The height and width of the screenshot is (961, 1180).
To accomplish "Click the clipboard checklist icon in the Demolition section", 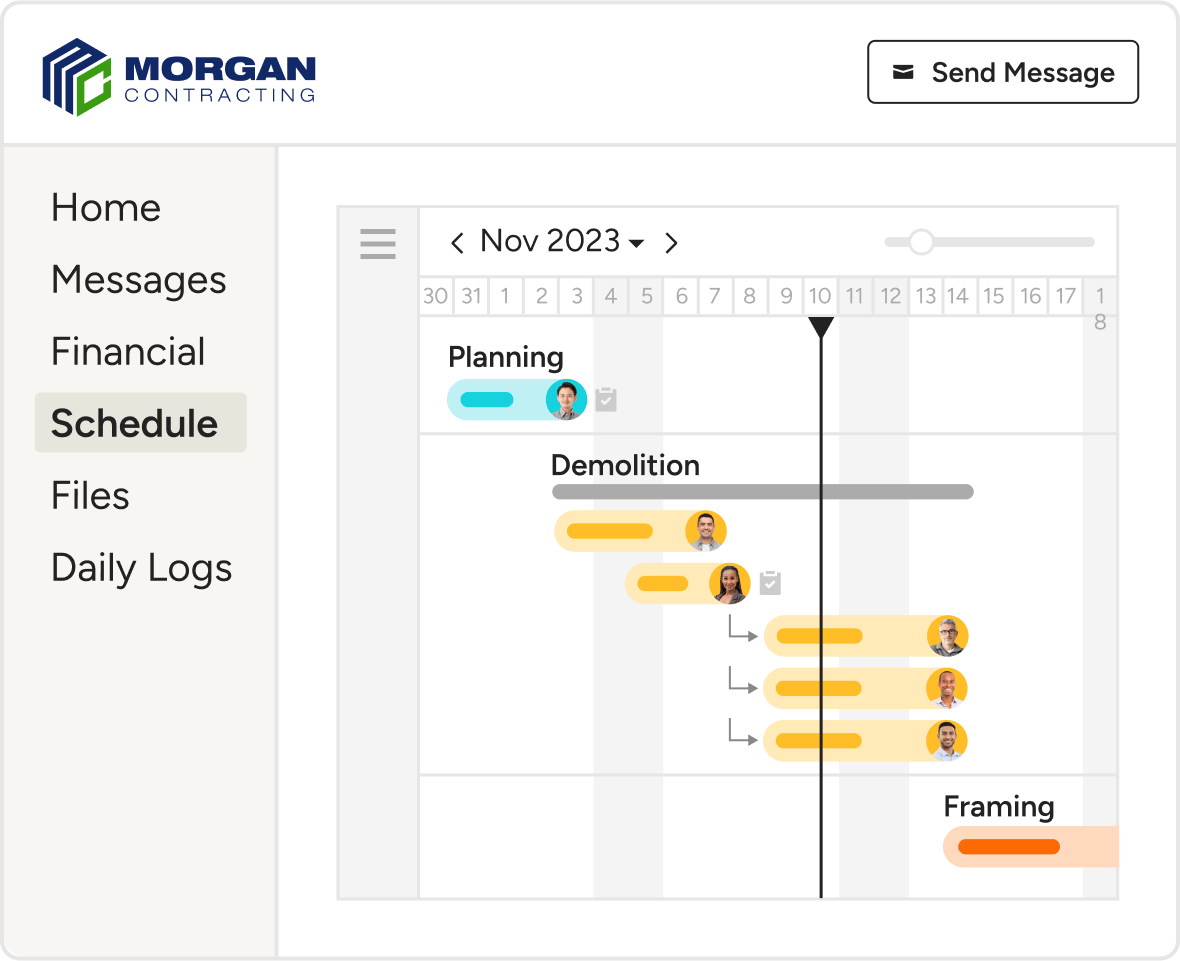I will click(x=770, y=582).
